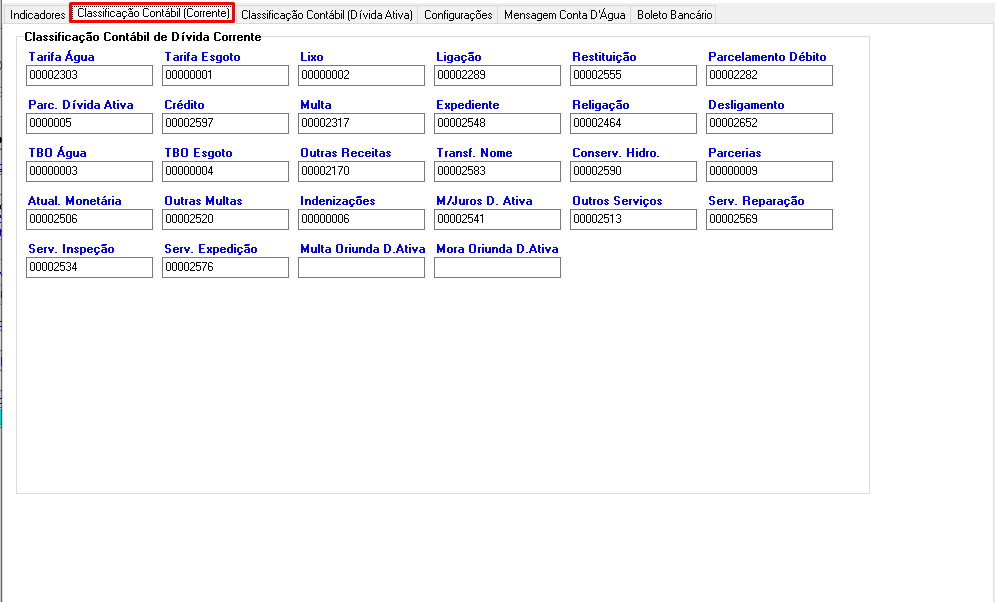Focus the empty Mora Oriunda D.Ativa field
The height and width of the screenshot is (602, 995).
[497, 268]
